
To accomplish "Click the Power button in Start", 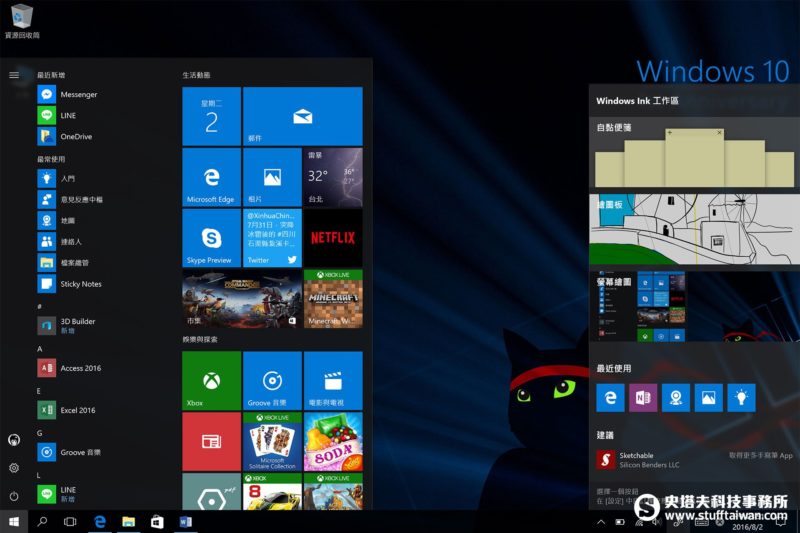I will click(14, 496).
